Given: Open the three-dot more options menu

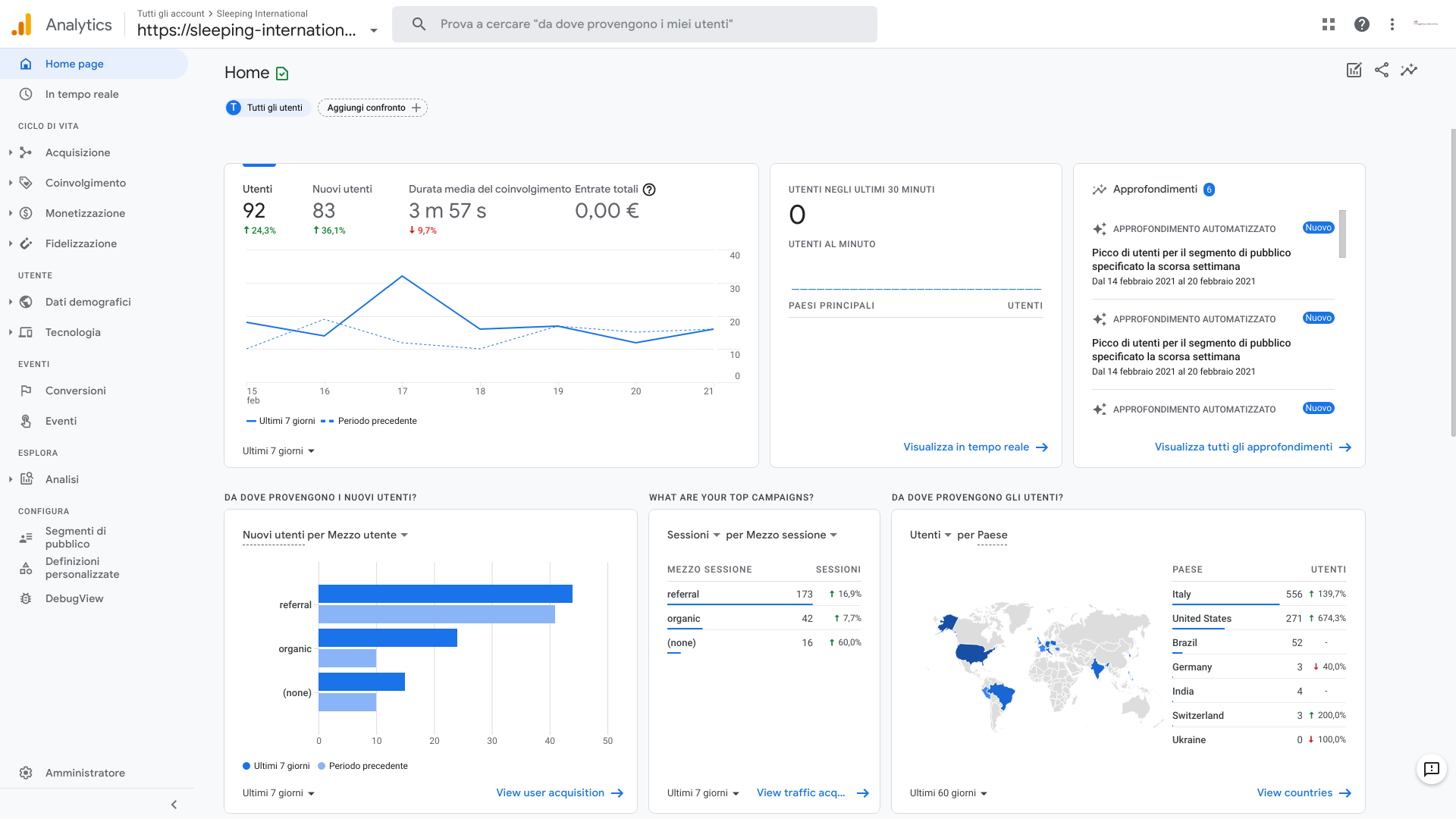Looking at the screenshot, I should [x=1392, y=24].
